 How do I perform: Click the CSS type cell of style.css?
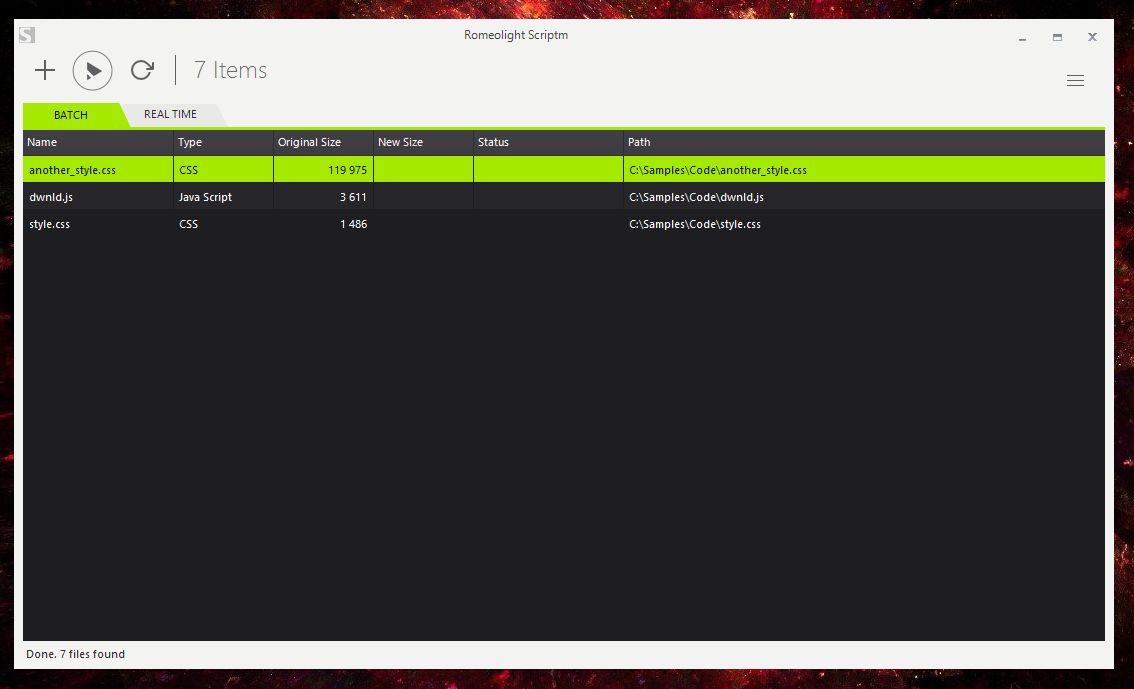click(x=188, y=224)
